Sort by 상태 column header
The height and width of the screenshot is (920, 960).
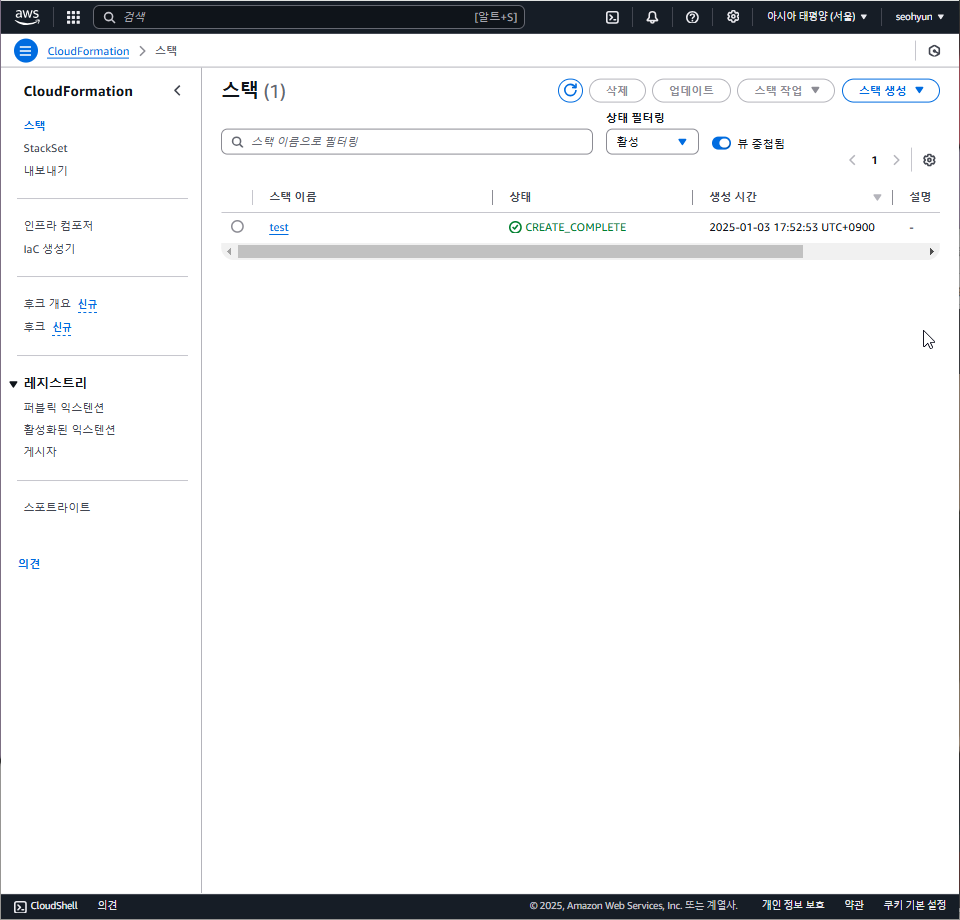click(x=520, y=197)
